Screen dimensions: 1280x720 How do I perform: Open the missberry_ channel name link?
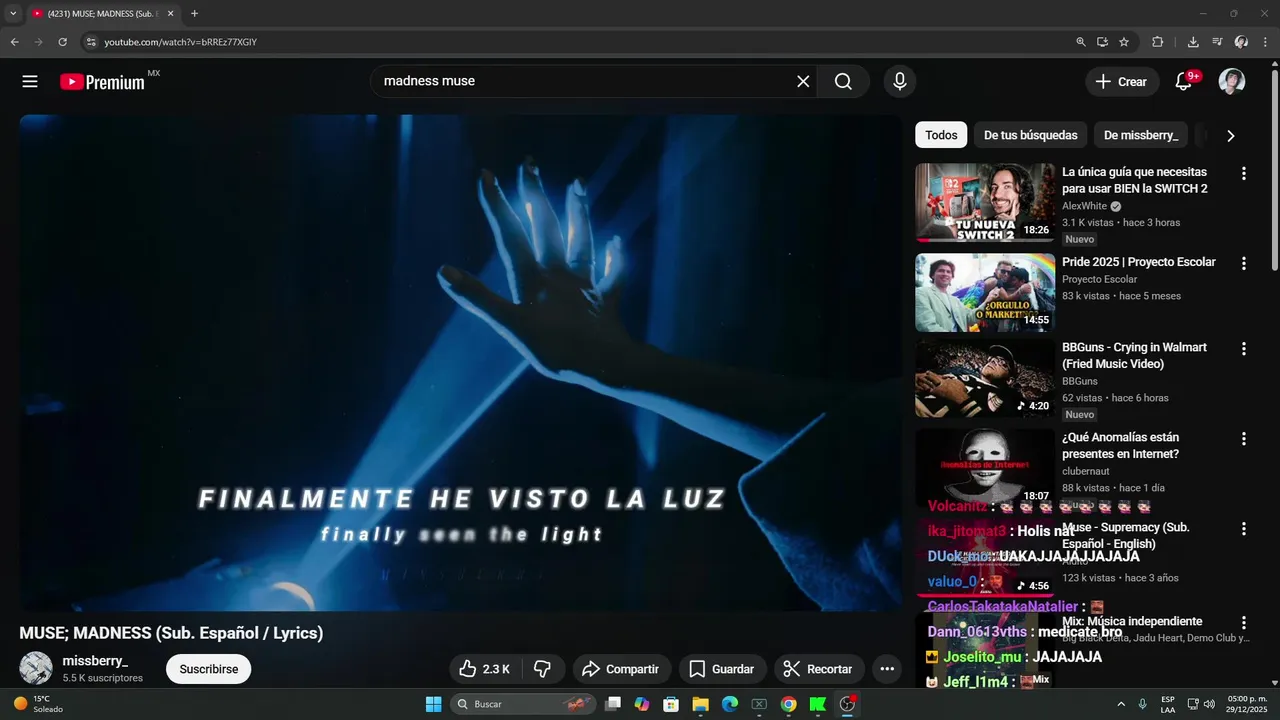[95, 661]
